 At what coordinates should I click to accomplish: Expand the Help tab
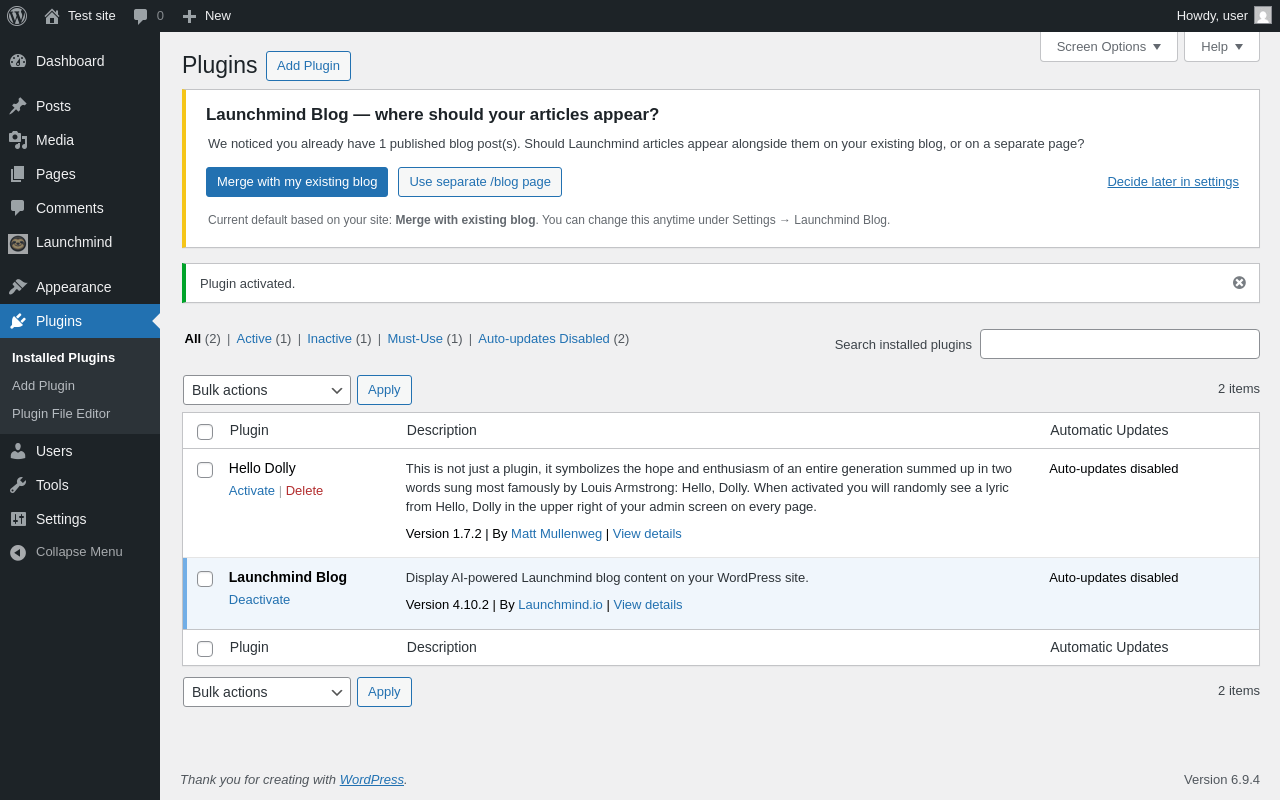click(x=1221, y=46)
